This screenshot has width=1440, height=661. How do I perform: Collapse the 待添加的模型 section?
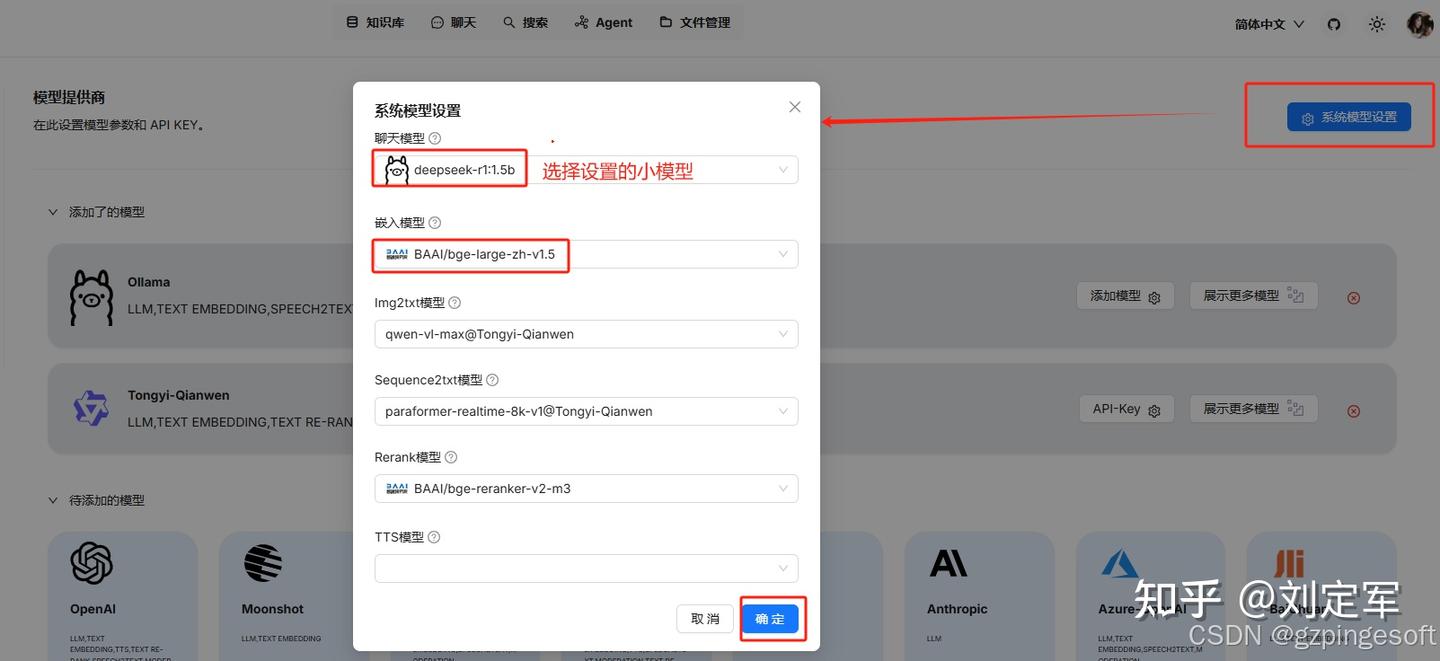(x=54, y=500)
